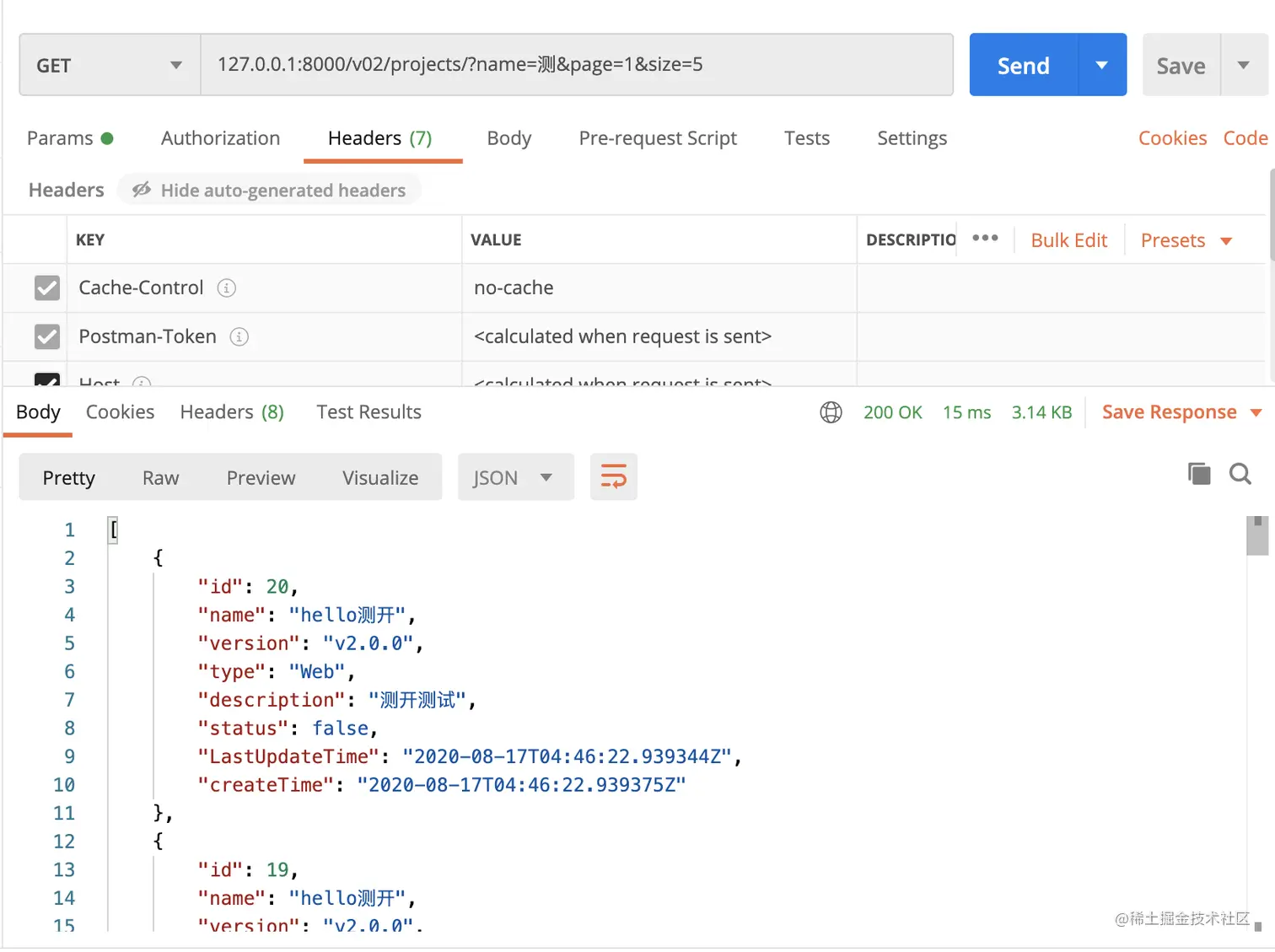This screenshot has height=952, width=1275.
Task: Toggle the Host header checkbox
Action: 47,379
